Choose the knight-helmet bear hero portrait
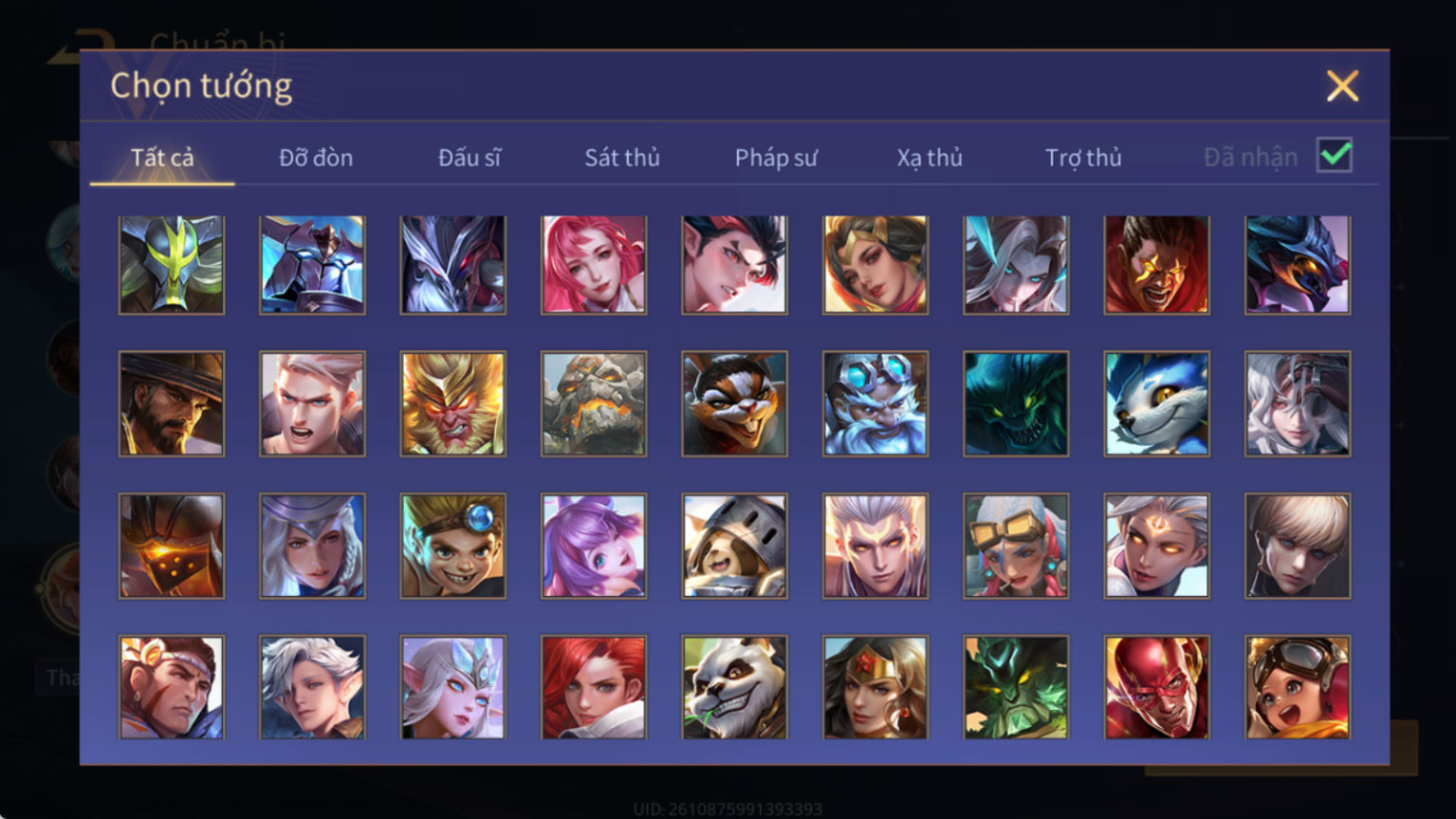Viewport: 1456px width, 819px height. click(x=734, y=546)
